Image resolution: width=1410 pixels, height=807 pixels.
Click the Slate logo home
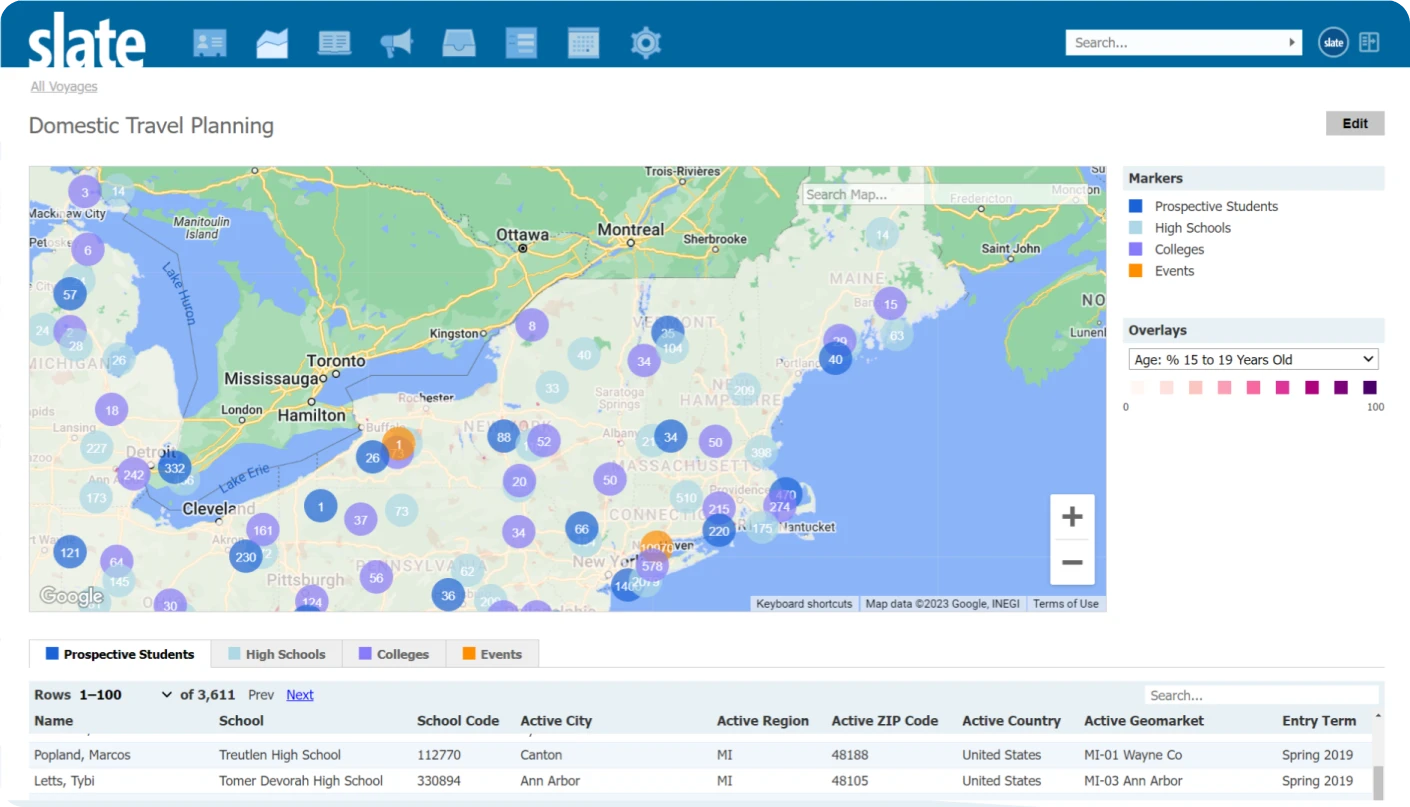click(87, 40)
